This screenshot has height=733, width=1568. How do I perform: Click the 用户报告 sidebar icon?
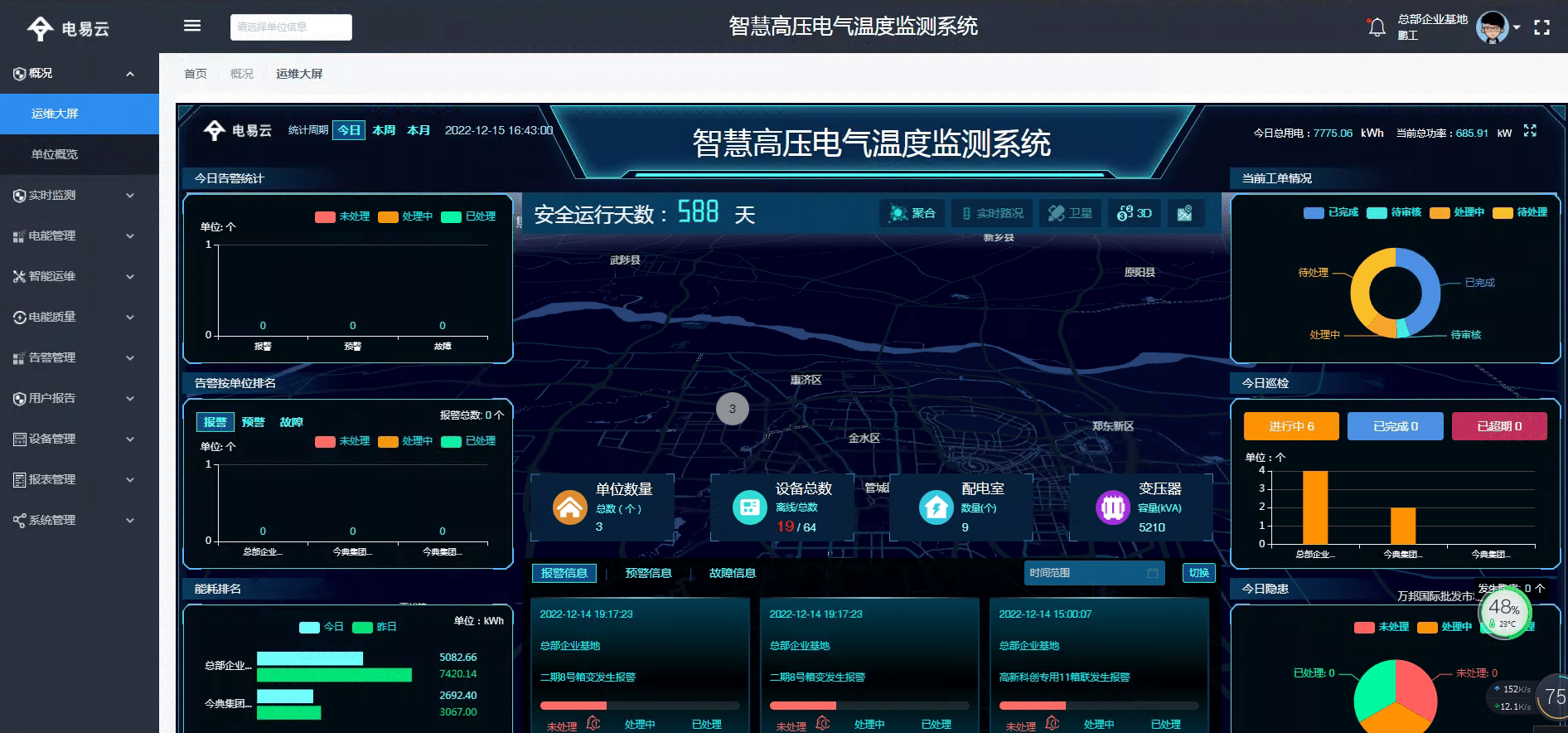coord(19,399)
